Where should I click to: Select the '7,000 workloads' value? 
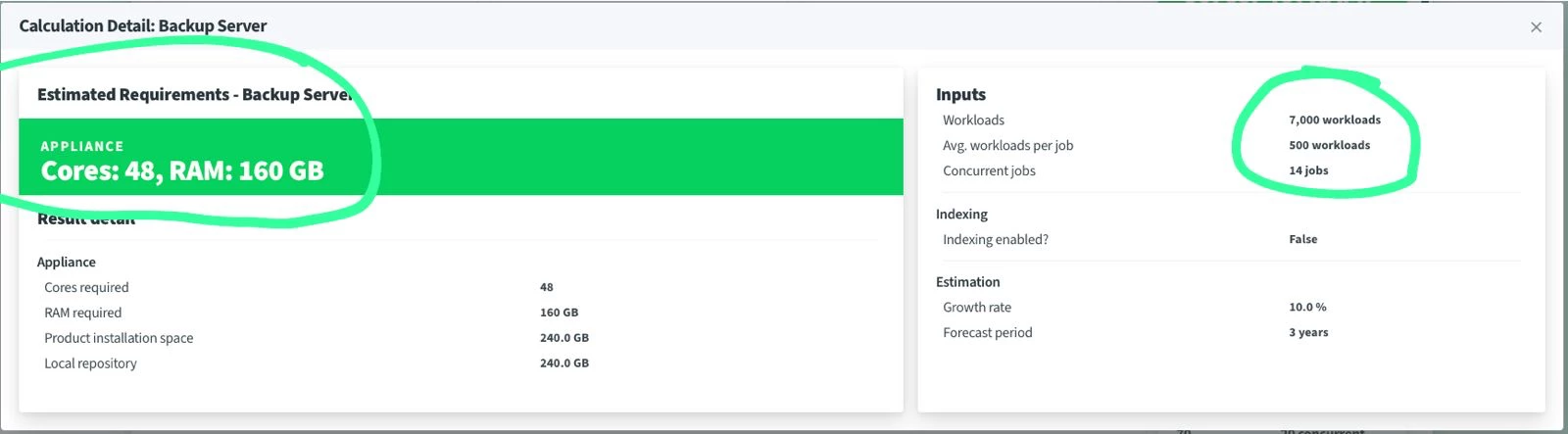1334,121
